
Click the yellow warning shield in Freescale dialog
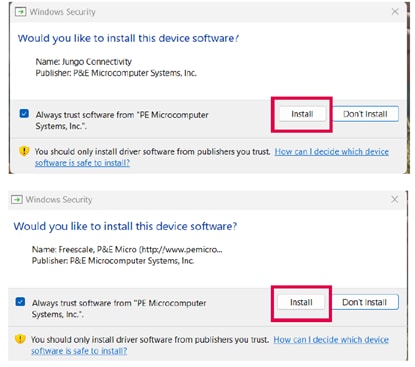(x=20, y=339)
